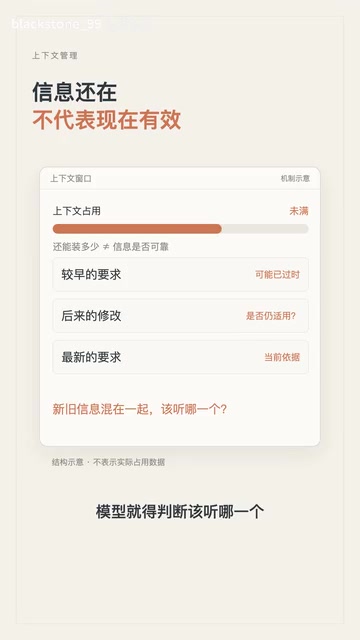Viewport: 360px width, 640px height.
Task: Click the 机制示意 label in card header
Action: pos(295,179)
